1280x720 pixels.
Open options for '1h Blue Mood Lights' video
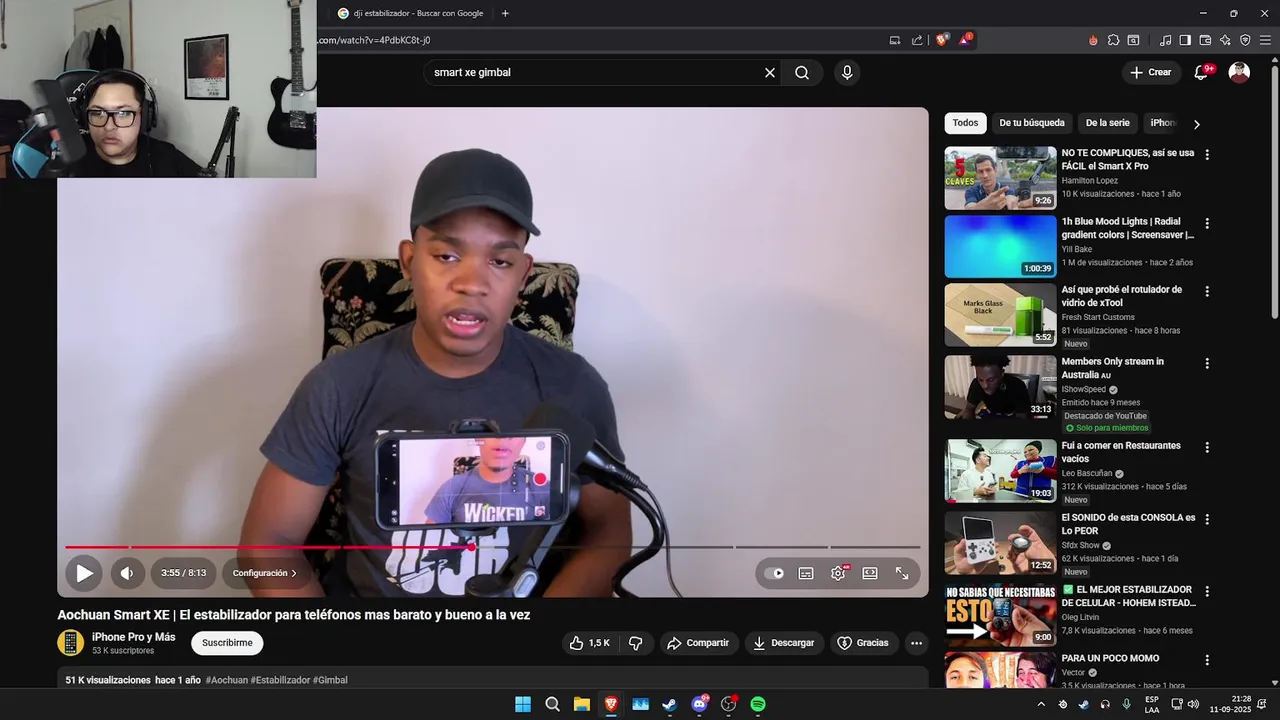1207,223
